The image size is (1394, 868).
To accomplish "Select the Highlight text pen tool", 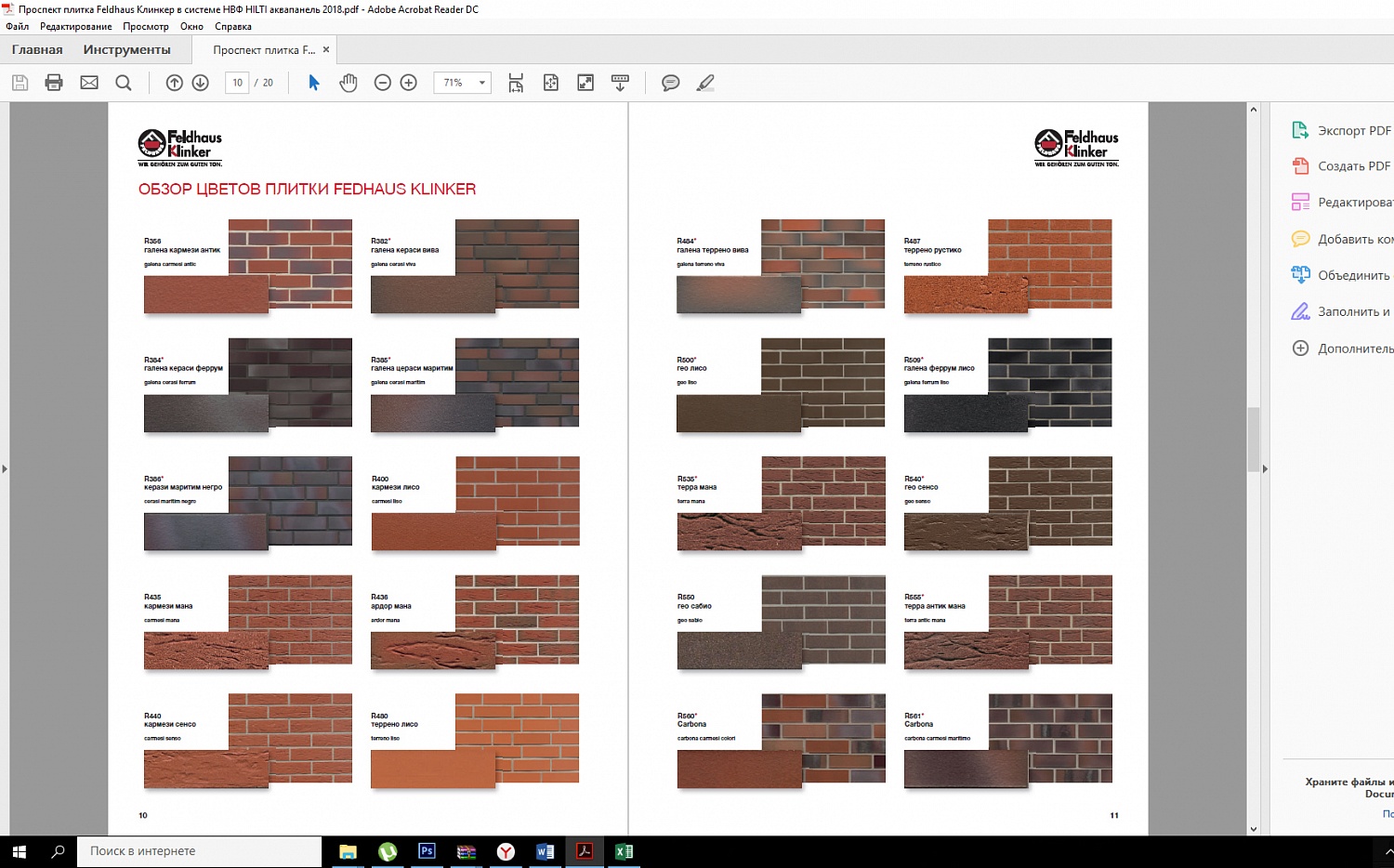I will coord(705,83).
